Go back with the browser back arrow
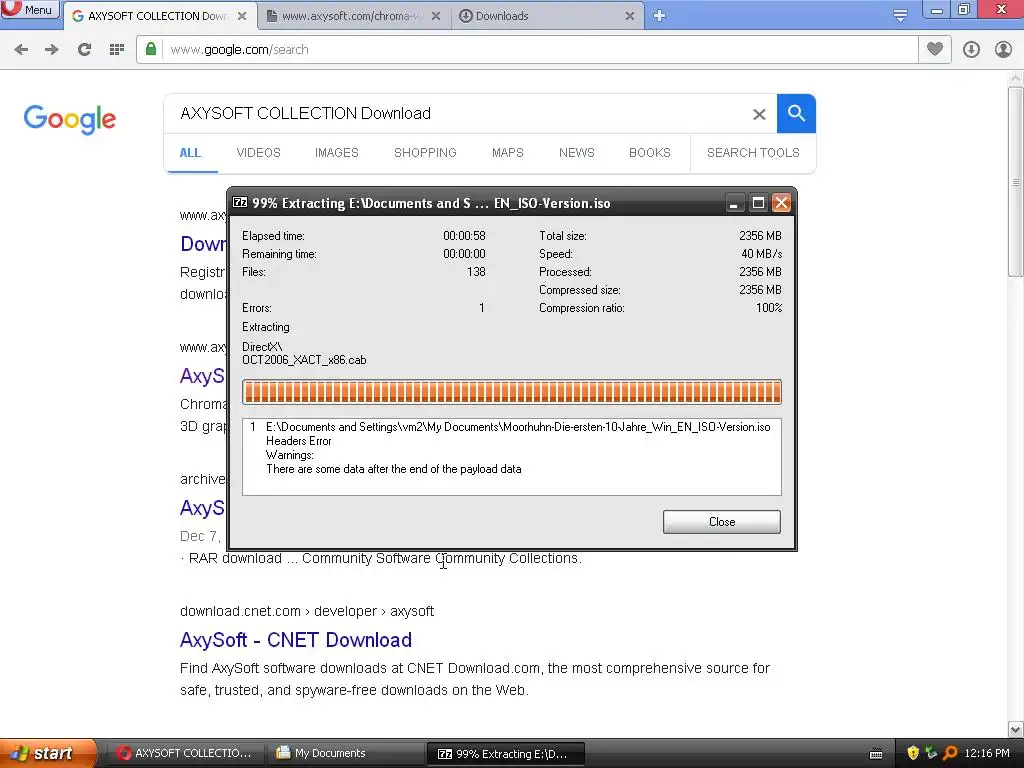The height and width of the screenshot is (768, 1024). pos(21,50)
